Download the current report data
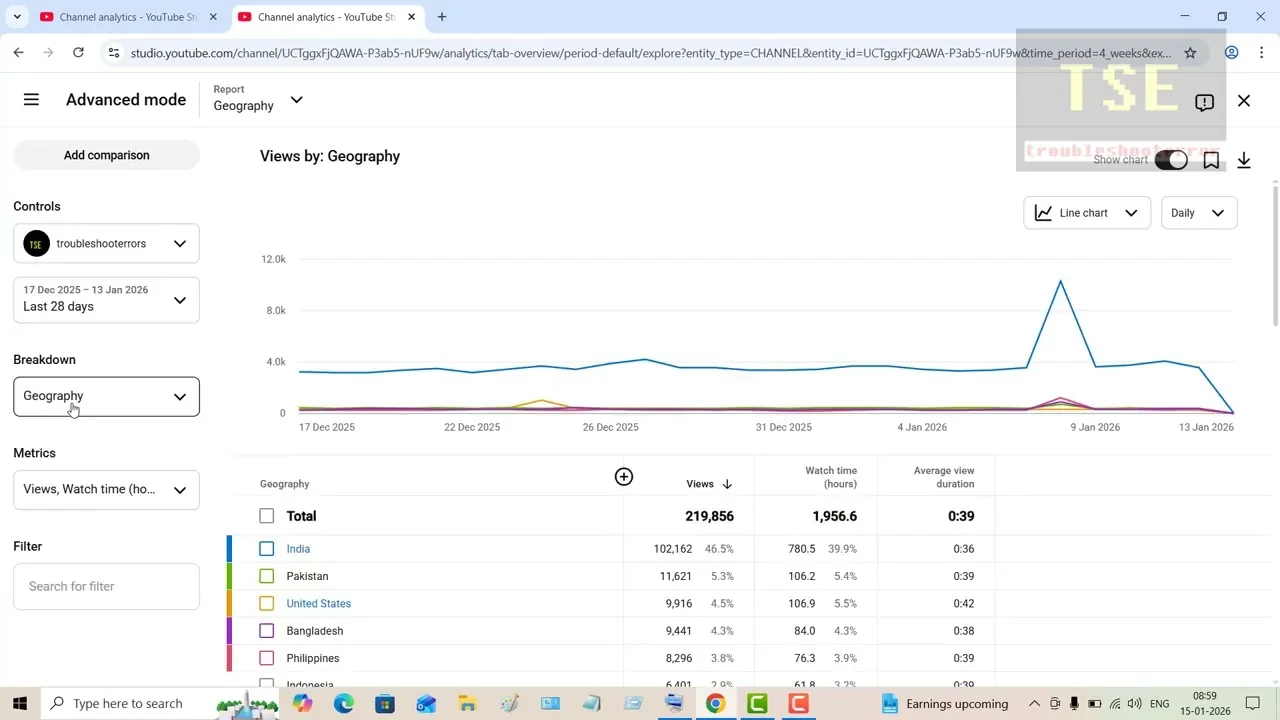 coord(1244,160)
